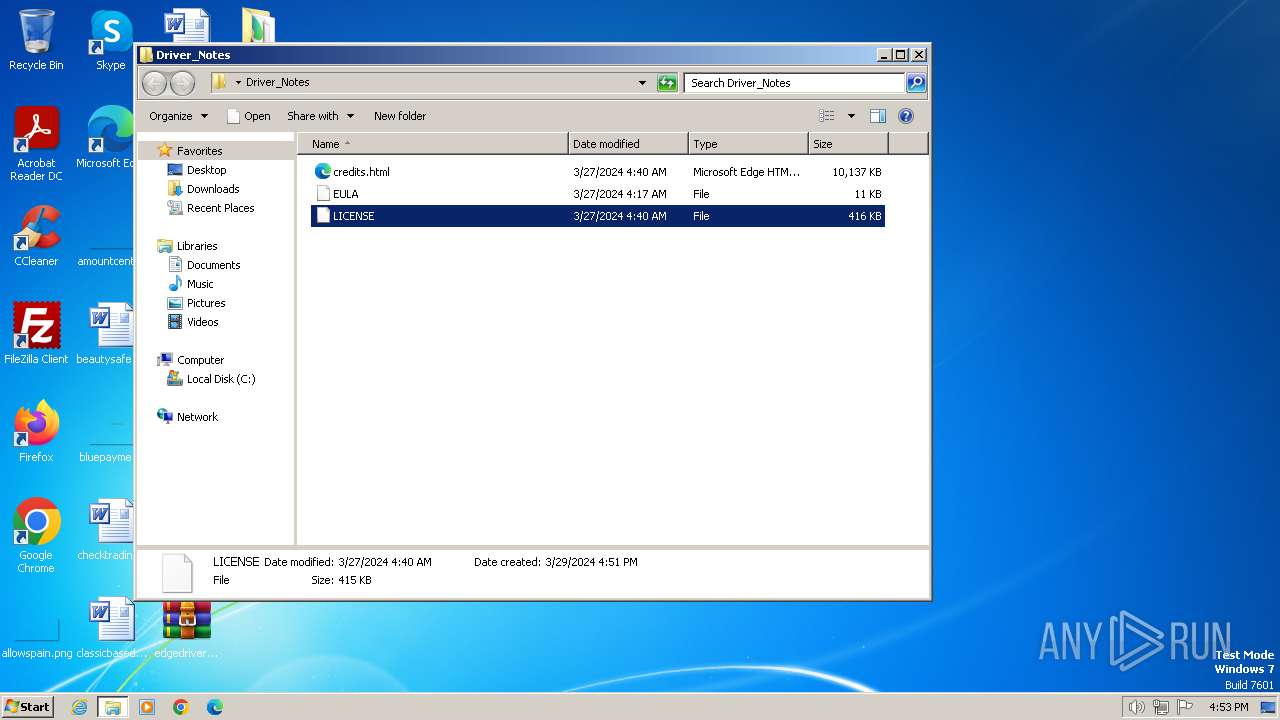This screenshot has height=720, width=1280.
Task: Open the network tray icon
Action: (1160, 707)
